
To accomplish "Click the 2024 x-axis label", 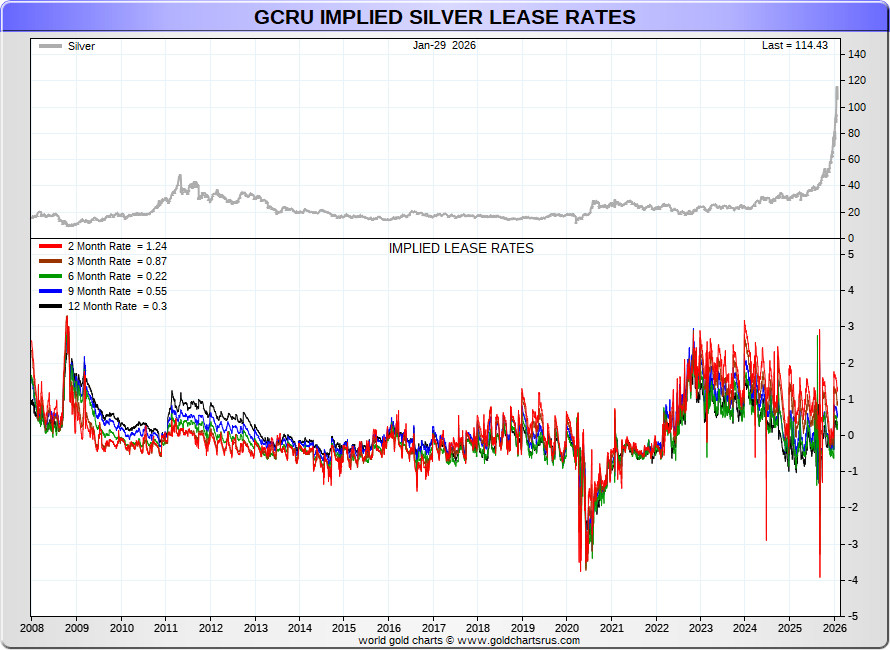I will 745,628.
